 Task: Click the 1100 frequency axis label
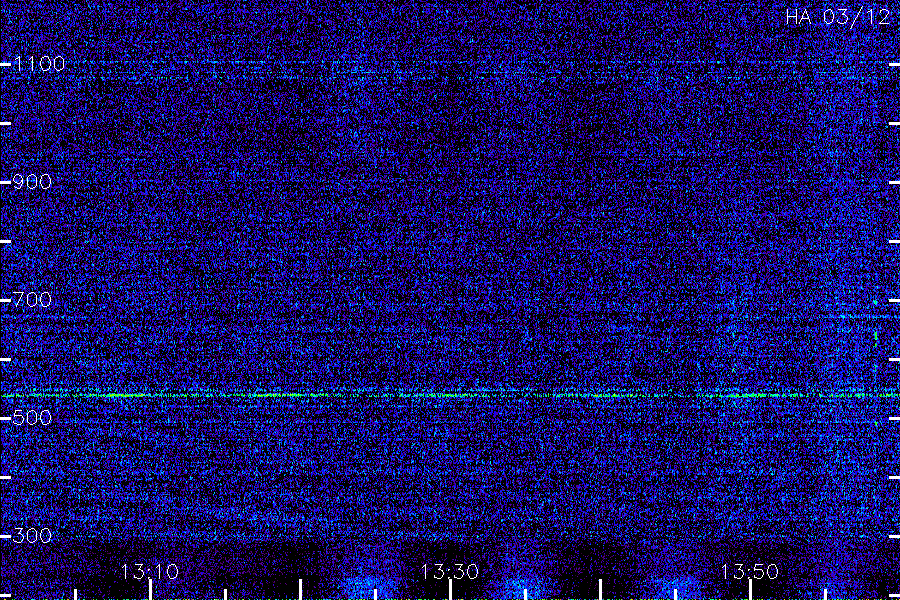click(x=39, y=64)
